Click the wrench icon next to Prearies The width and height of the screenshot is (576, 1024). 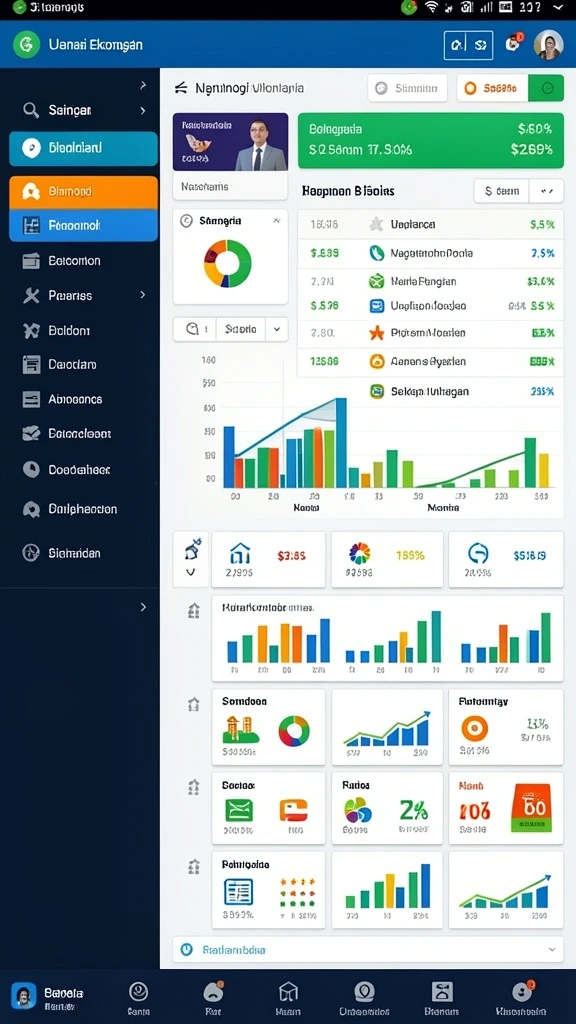coord(31,295)
